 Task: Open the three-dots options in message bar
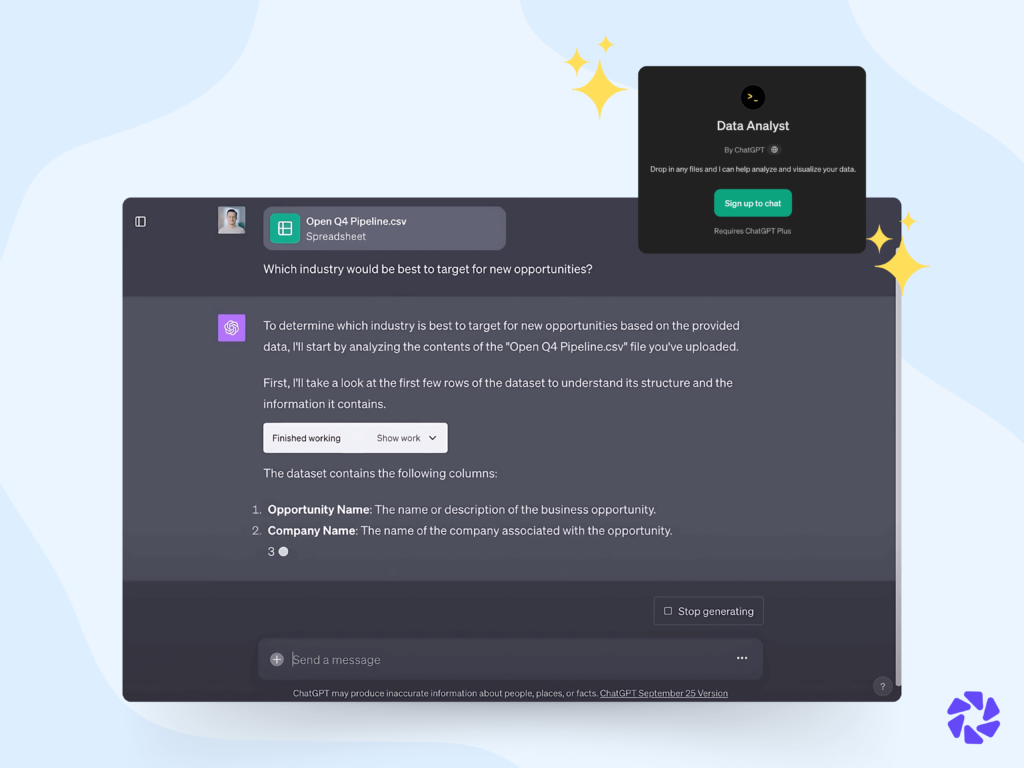(742, 658)
